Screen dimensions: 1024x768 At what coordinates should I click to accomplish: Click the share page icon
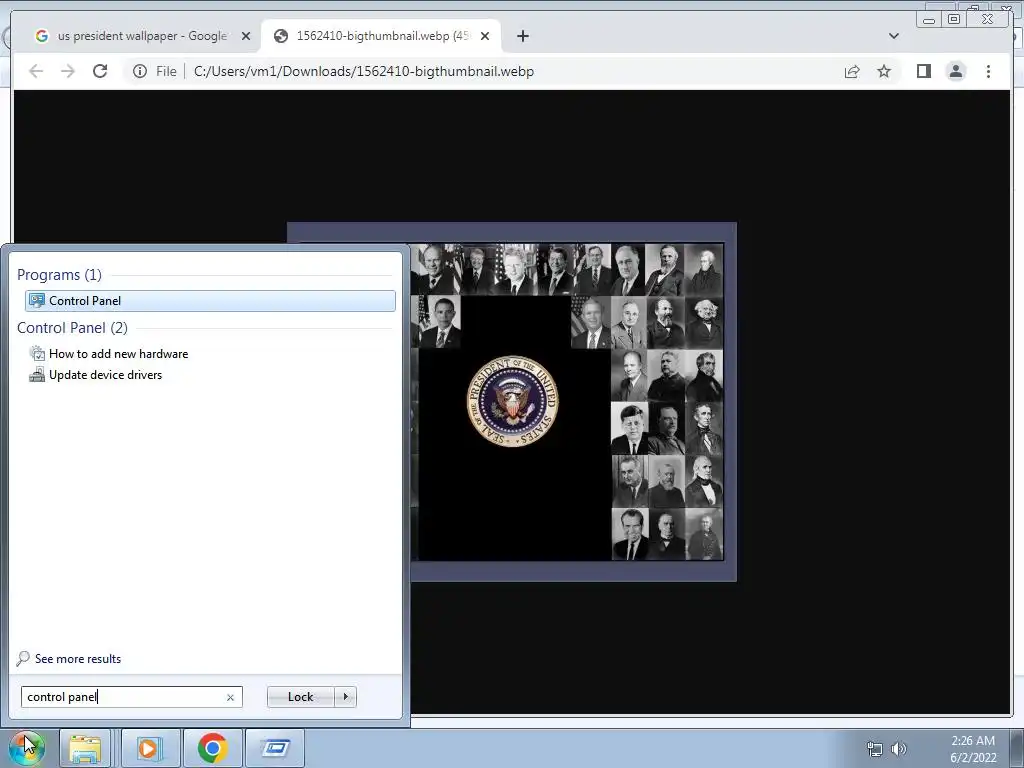[x=852, y=71]
